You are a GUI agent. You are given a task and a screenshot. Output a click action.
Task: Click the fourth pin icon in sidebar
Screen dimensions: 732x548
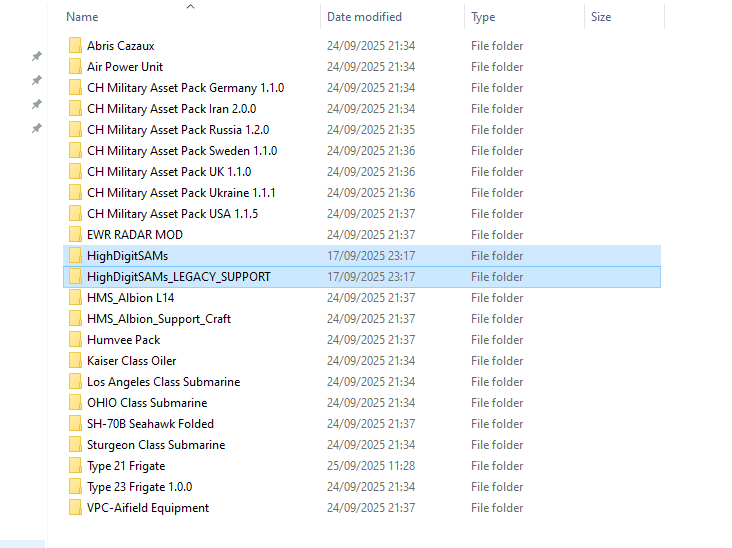(36, 128)
